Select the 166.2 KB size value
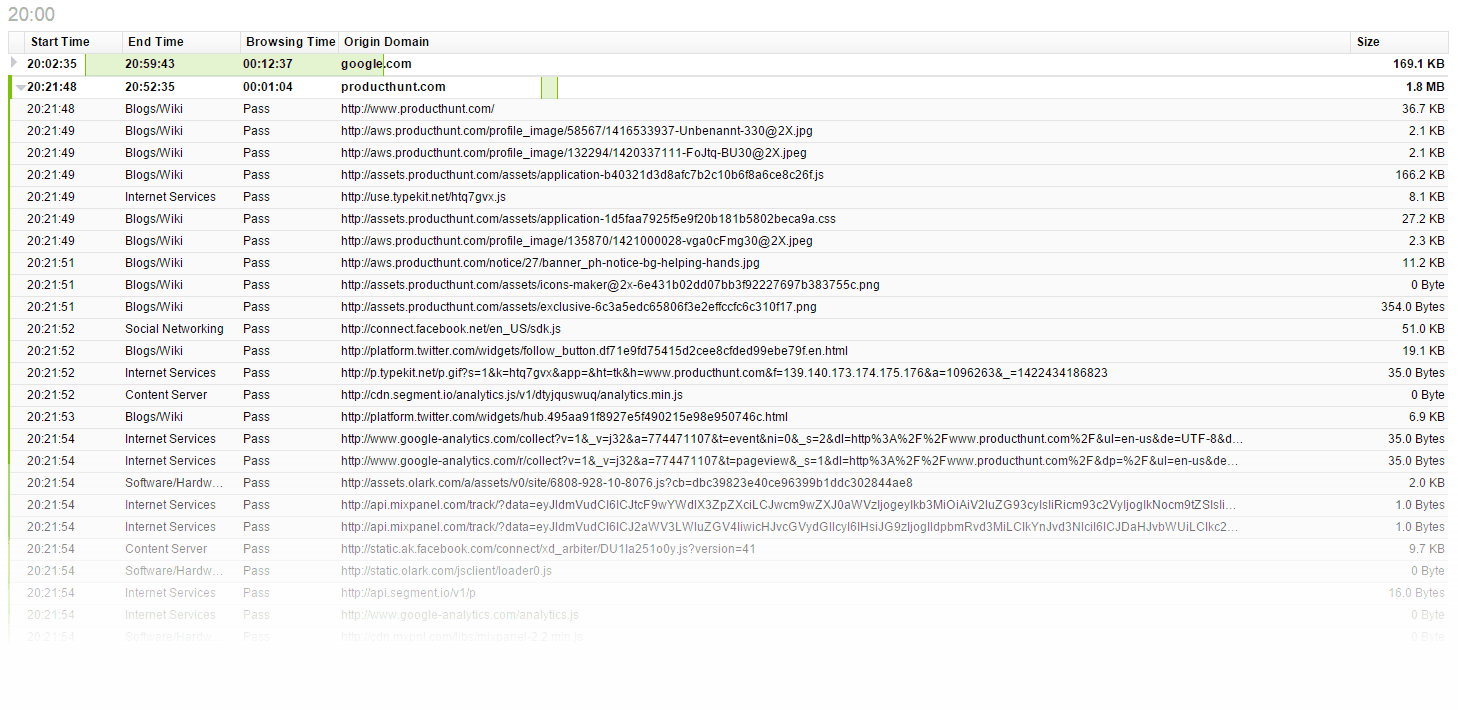The image size is (1458, 710). tap(1420, 175)
